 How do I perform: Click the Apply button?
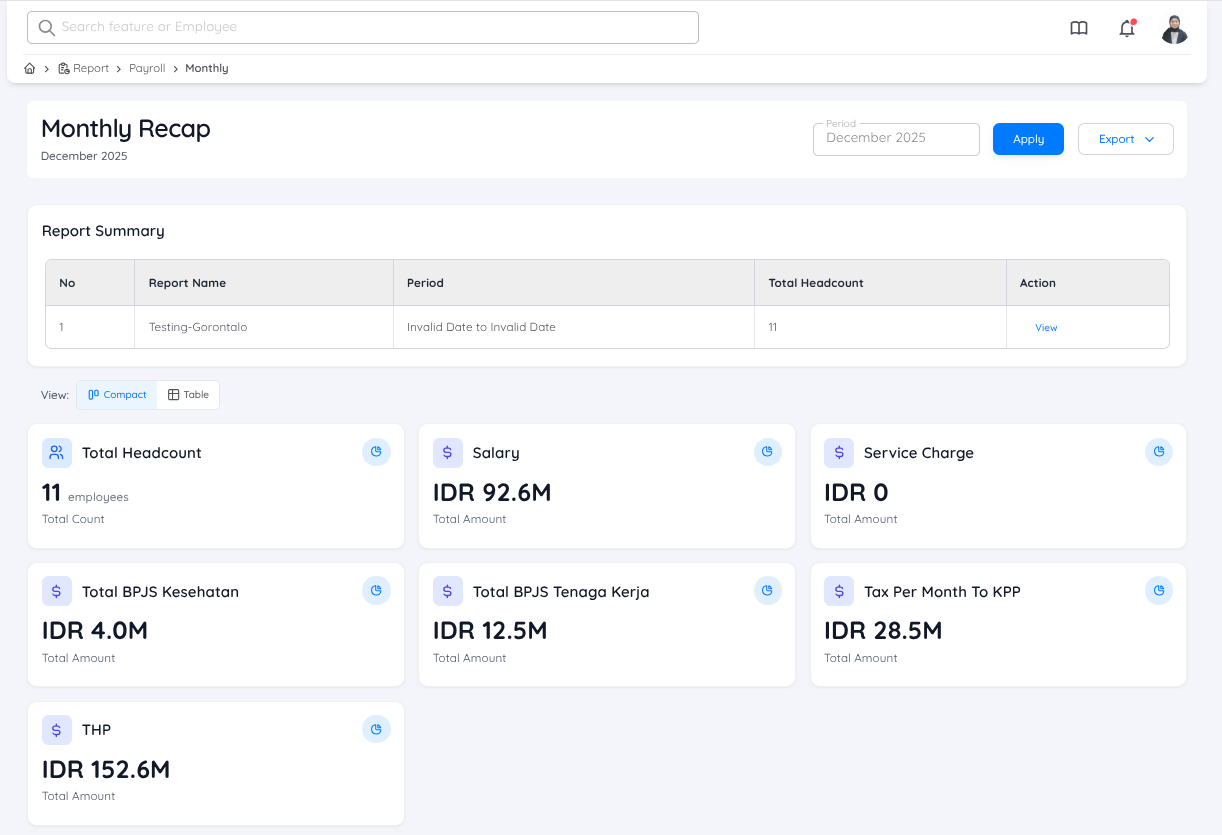[x=1028, y=139]
